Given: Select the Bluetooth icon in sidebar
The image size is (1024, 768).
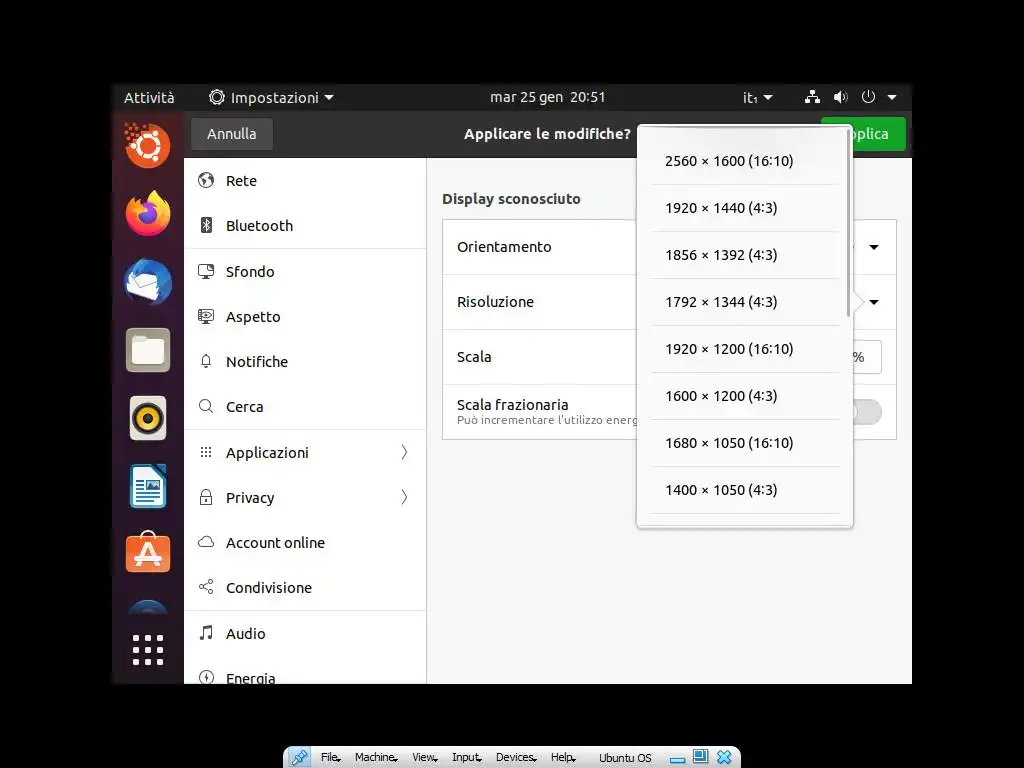Looking at the screenshot, I should (x=206, y=225).
